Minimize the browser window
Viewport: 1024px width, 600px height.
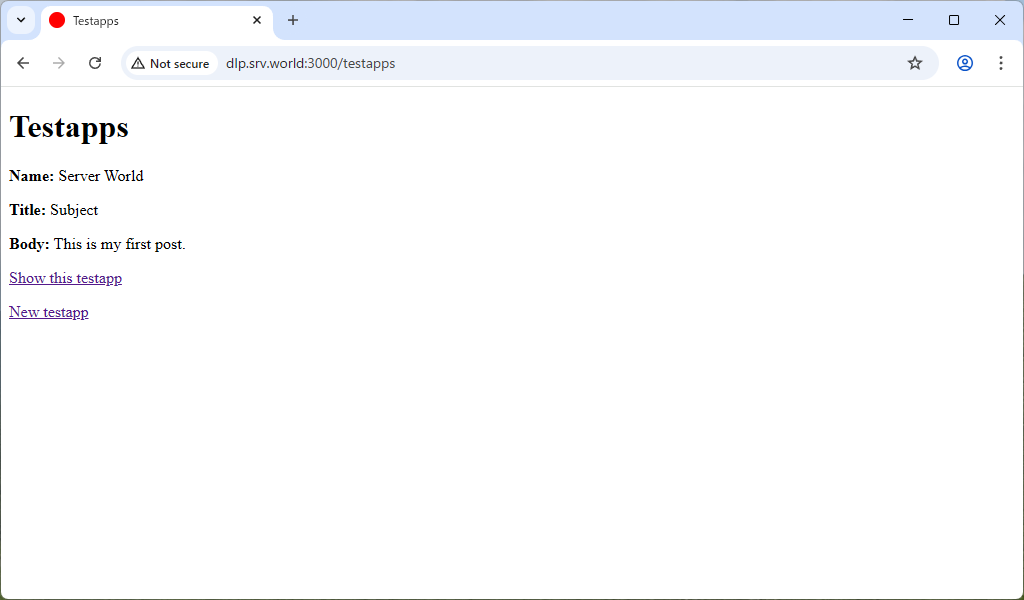908,20
